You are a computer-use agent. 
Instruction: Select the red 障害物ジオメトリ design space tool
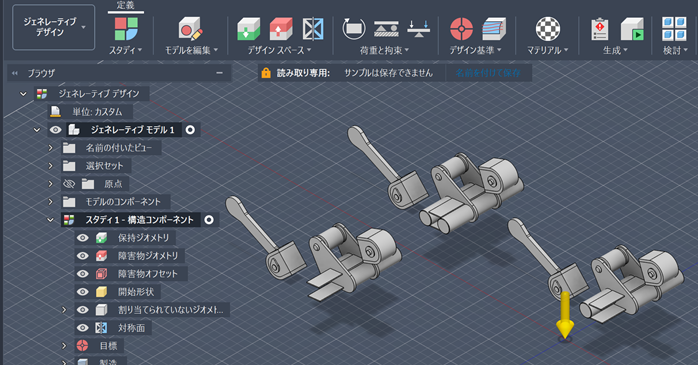pos(281,29)
